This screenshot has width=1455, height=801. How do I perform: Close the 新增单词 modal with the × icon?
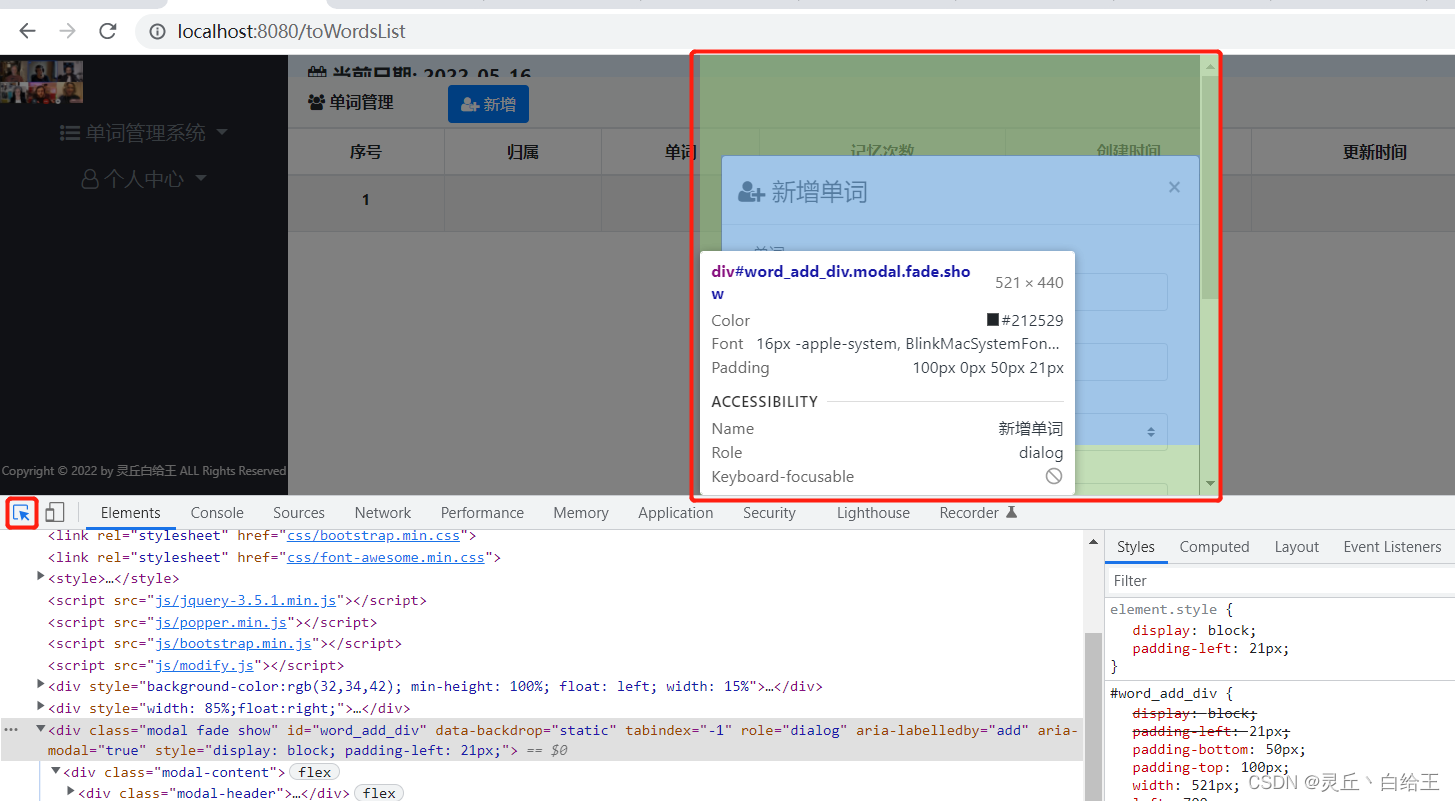[1174, 187]
